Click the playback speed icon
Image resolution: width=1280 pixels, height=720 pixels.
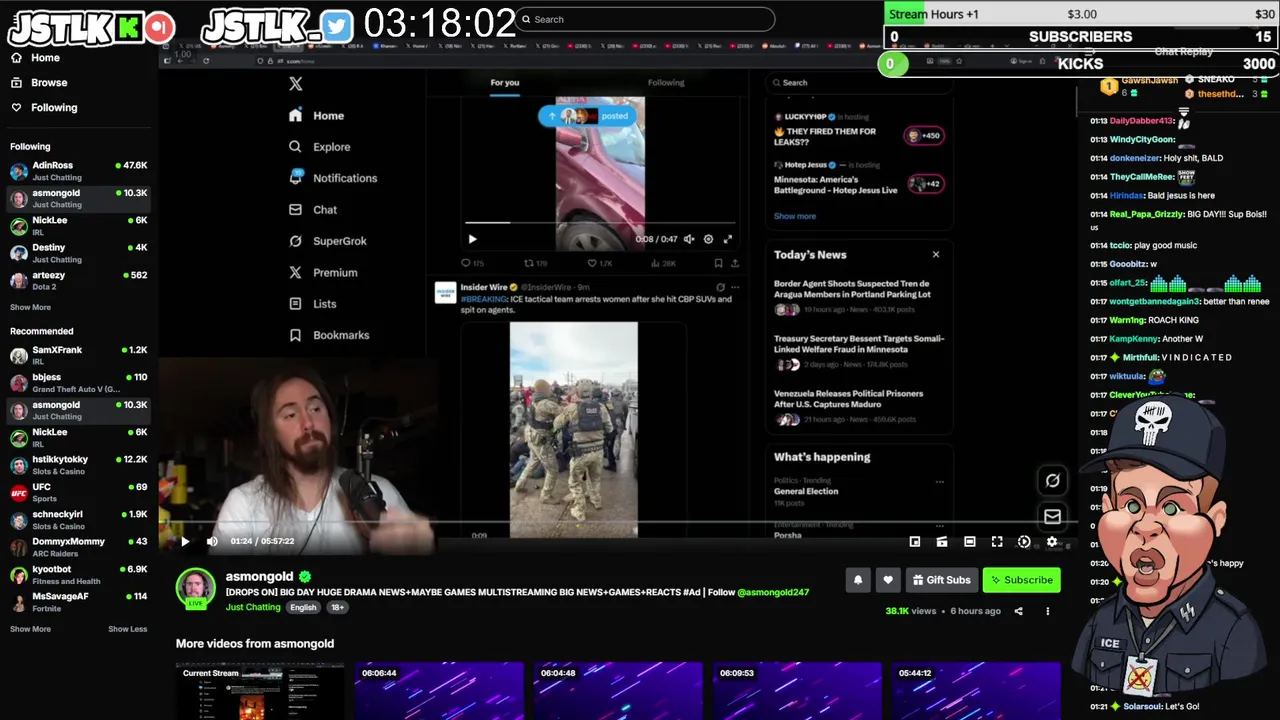click(1024, 541)
